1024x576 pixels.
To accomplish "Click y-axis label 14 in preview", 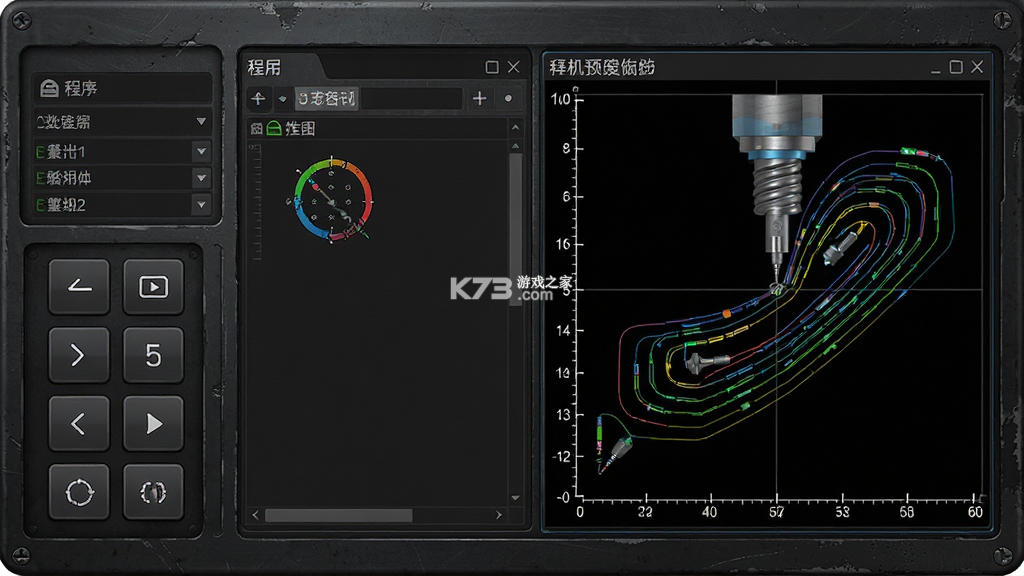I will [x=564, y=330].
